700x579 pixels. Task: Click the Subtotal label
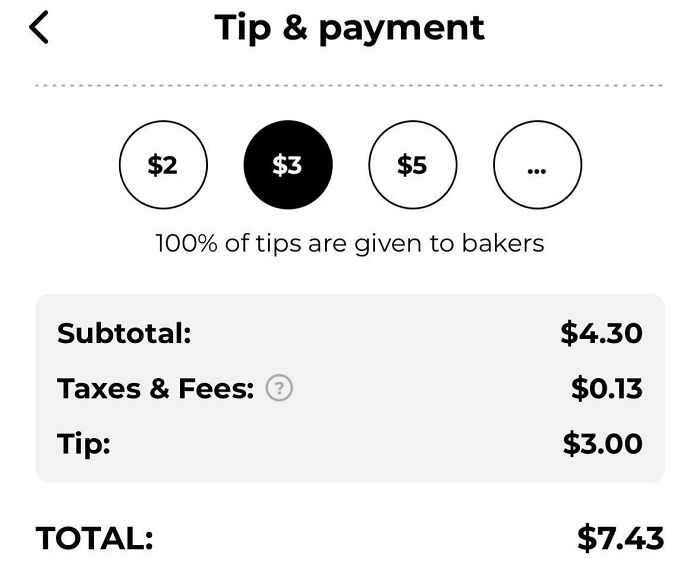(x=124, y=333)
